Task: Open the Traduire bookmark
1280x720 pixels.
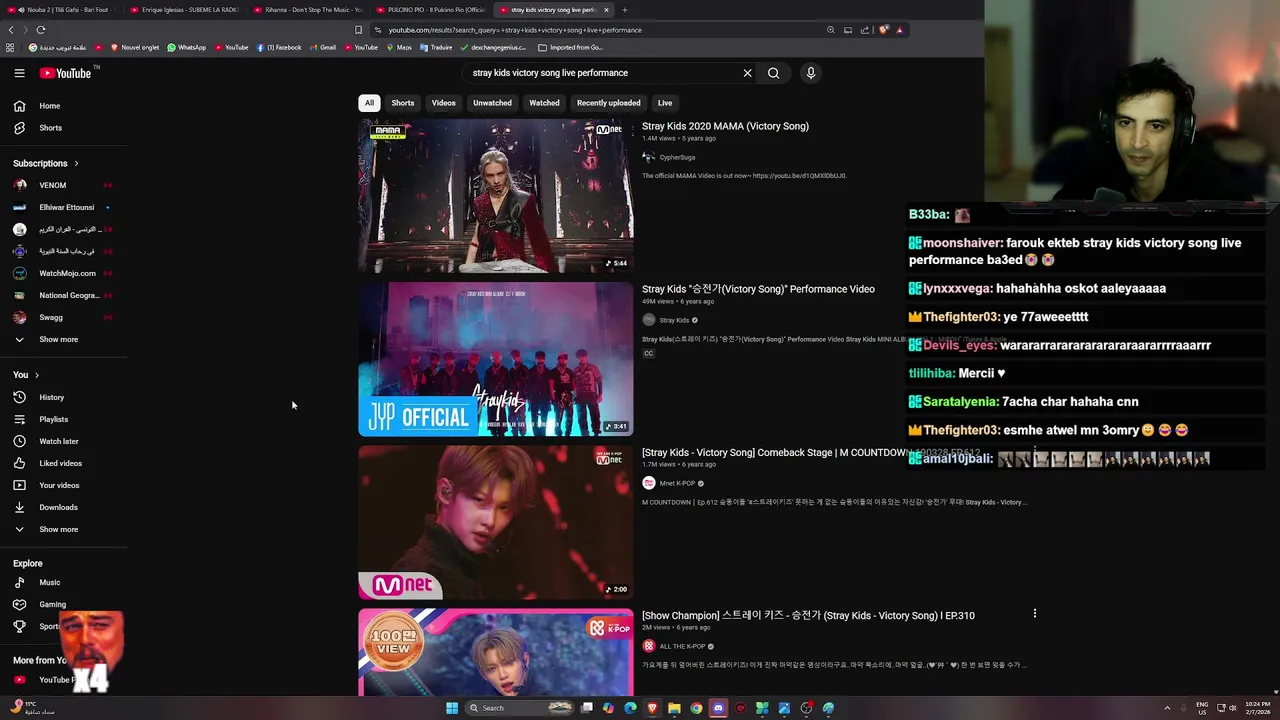Action: (436, 47)
